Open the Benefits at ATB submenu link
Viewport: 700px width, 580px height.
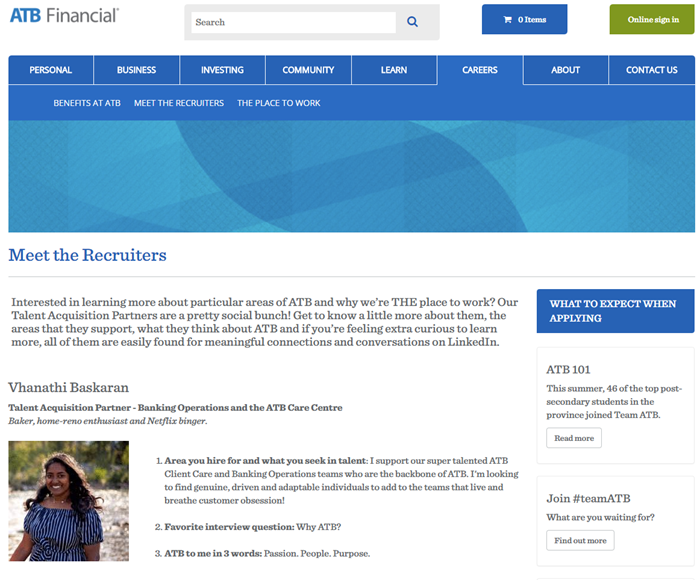(87, 103)
